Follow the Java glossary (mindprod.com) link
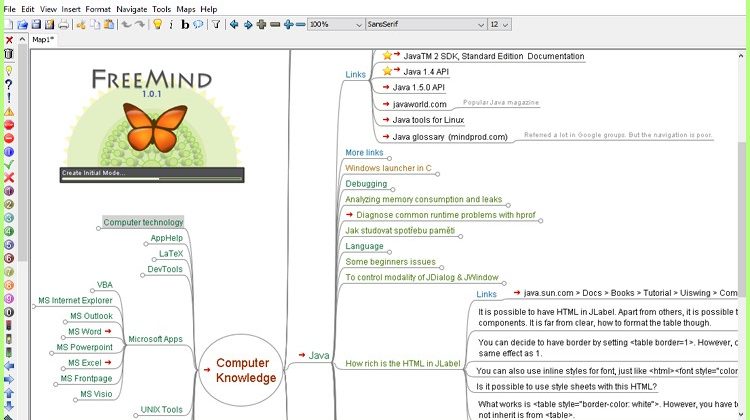 pyautogui.click(x=450, y=137)
